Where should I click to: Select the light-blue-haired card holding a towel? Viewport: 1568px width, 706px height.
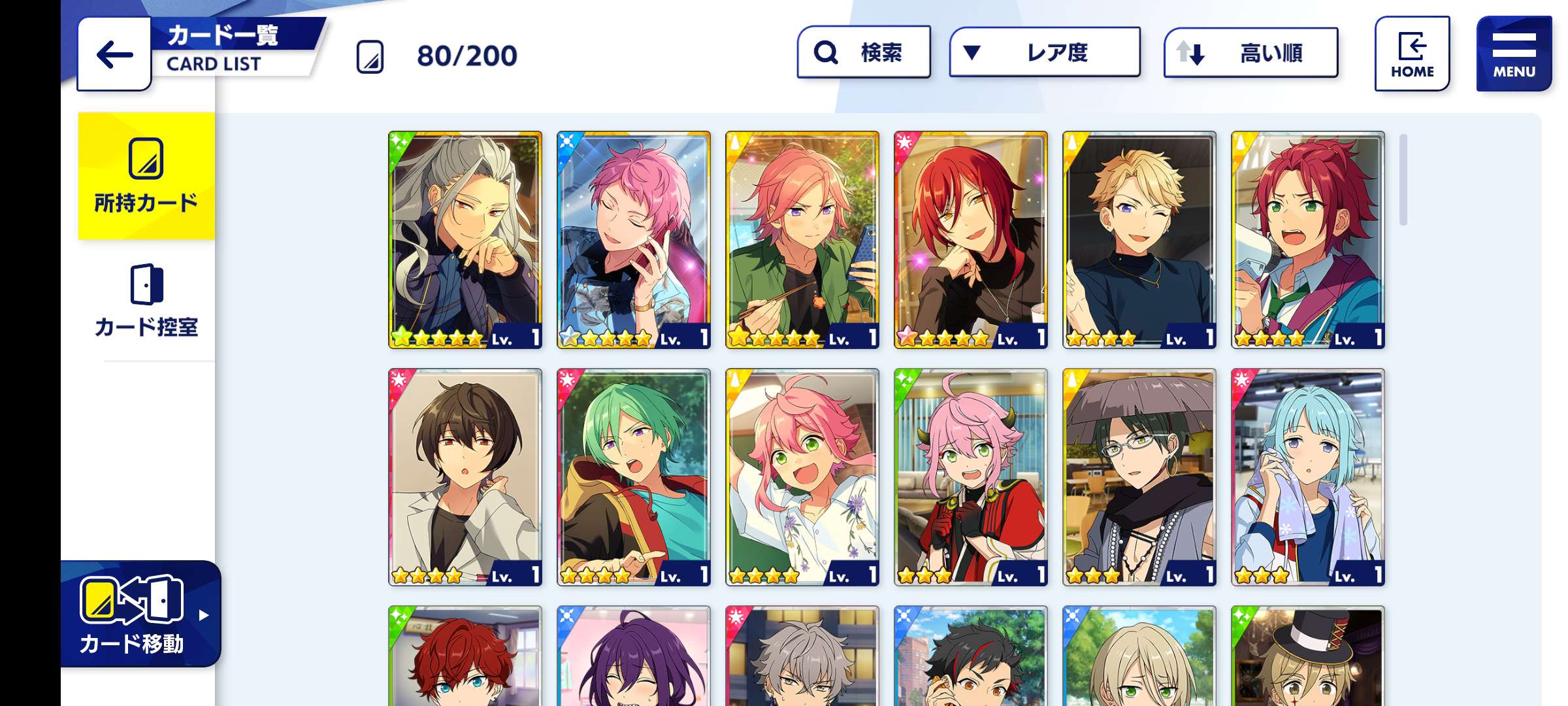coord(1308,477)
